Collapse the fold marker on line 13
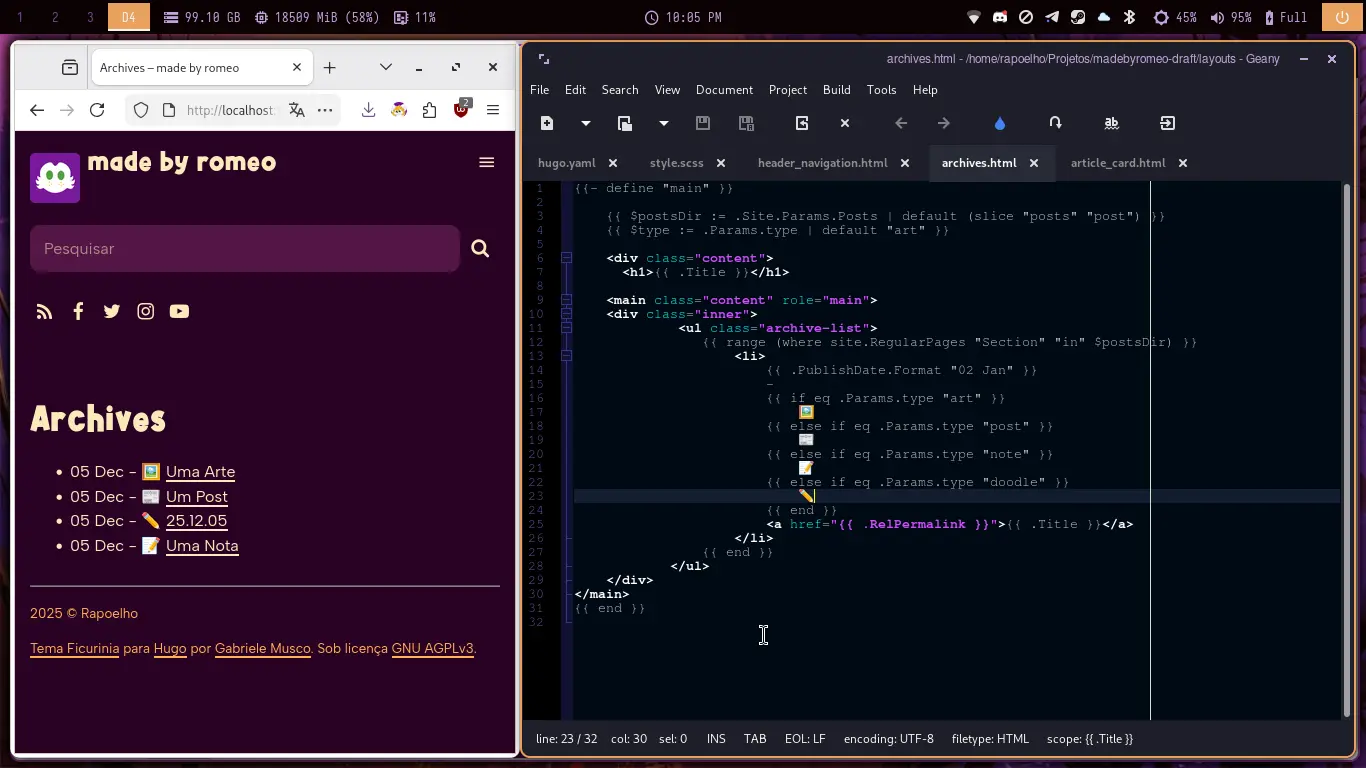The width and height of the screenshot is (1366, 768). [x=566, y=356]
